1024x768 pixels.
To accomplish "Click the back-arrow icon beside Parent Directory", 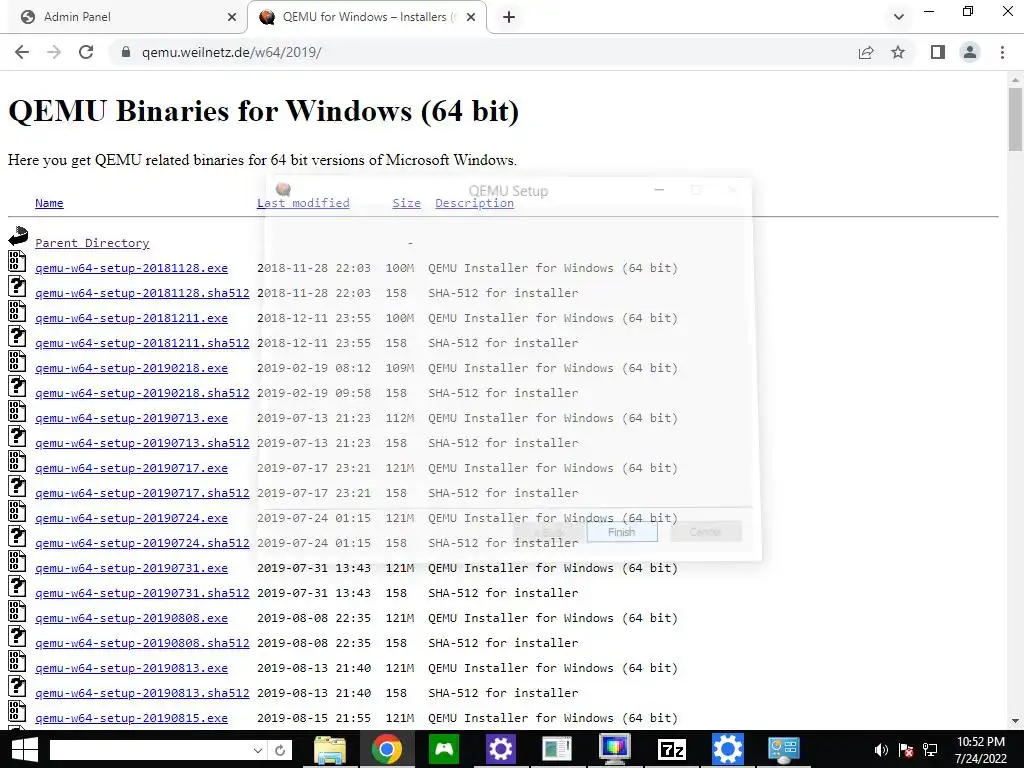I will point(18,236).
